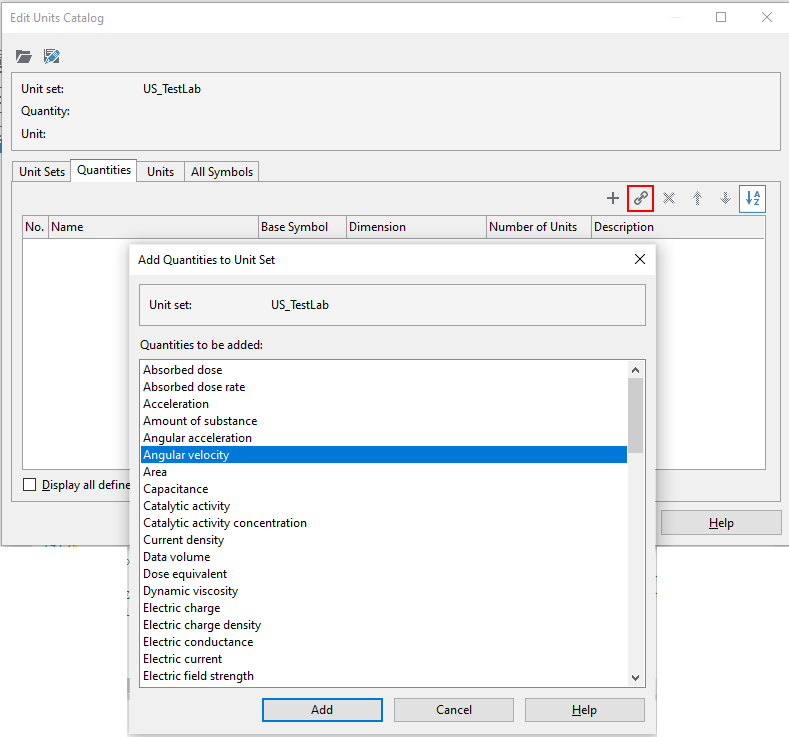Select Electric current from the list
The image size is (789, 737).
pyautogui.click(x=182, y=659)
